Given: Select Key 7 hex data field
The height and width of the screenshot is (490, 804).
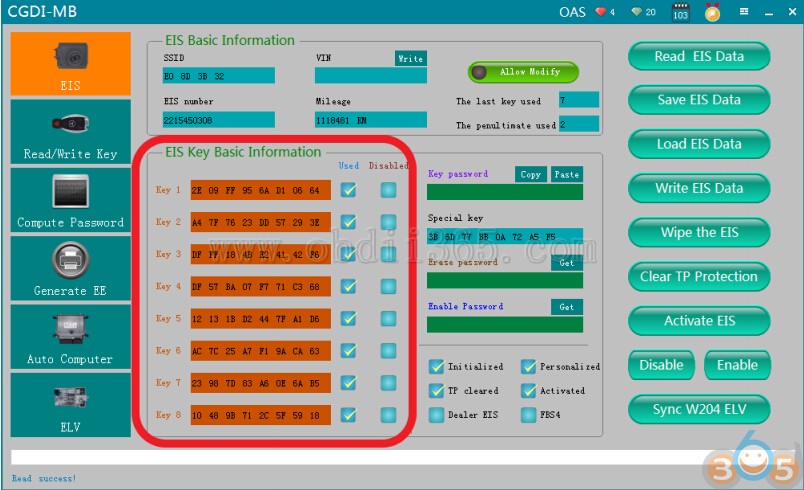Looking at the screenshot, I should click(260, 383).
